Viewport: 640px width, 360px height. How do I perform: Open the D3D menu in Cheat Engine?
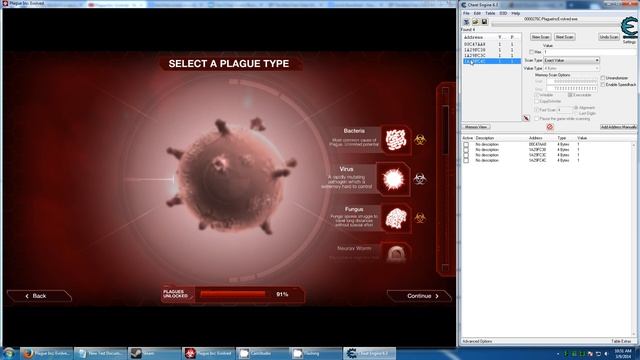tap(503, 13)
